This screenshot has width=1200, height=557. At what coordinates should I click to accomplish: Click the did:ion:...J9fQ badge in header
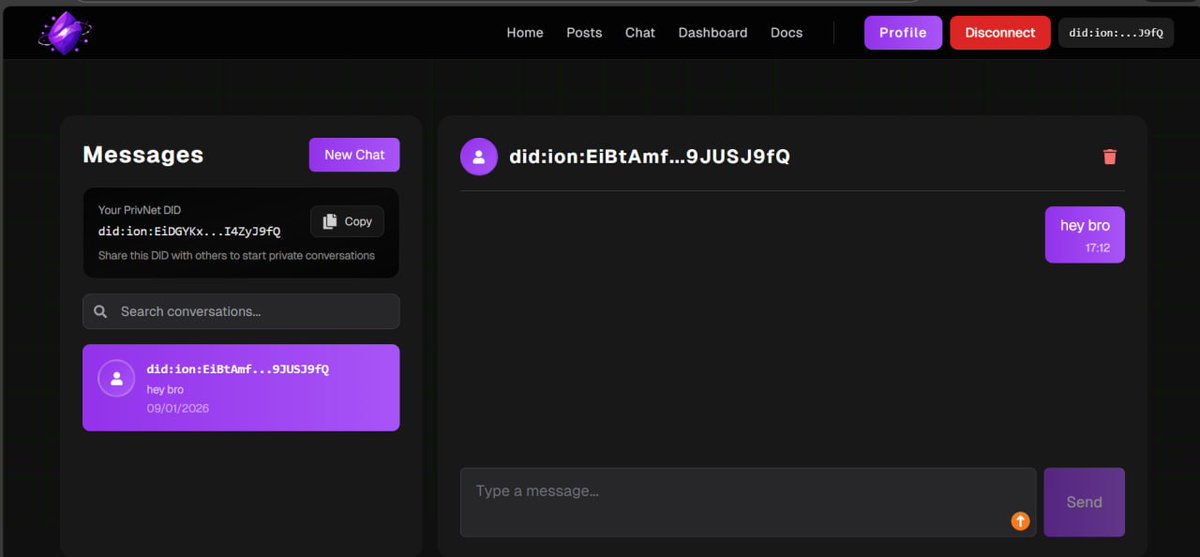(x=1116, y=32)
